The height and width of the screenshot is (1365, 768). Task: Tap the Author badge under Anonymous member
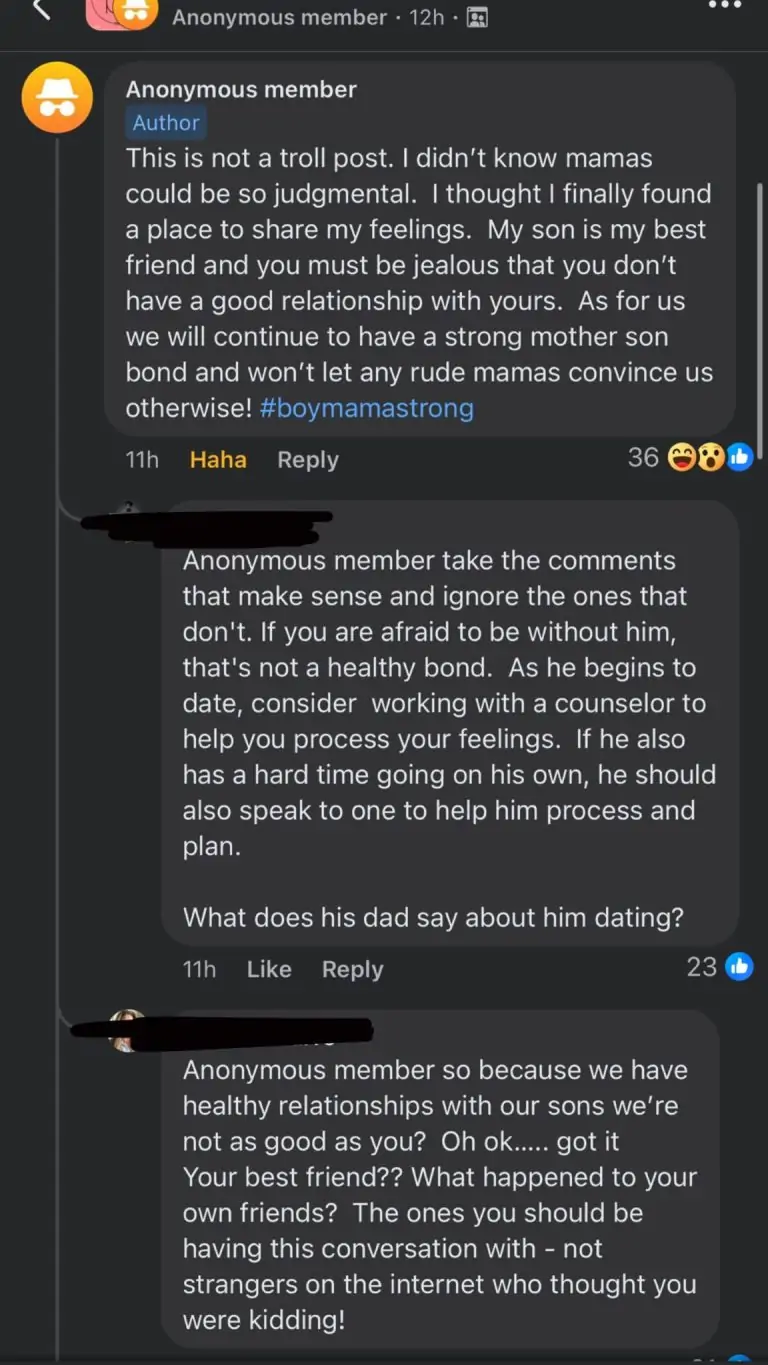166,123
